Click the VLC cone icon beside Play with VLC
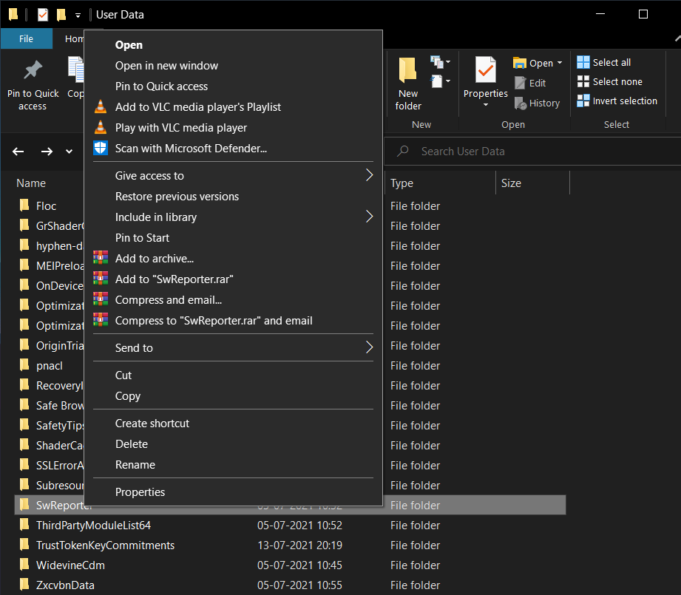Viewport: 681px width, 595px height. 100,127
